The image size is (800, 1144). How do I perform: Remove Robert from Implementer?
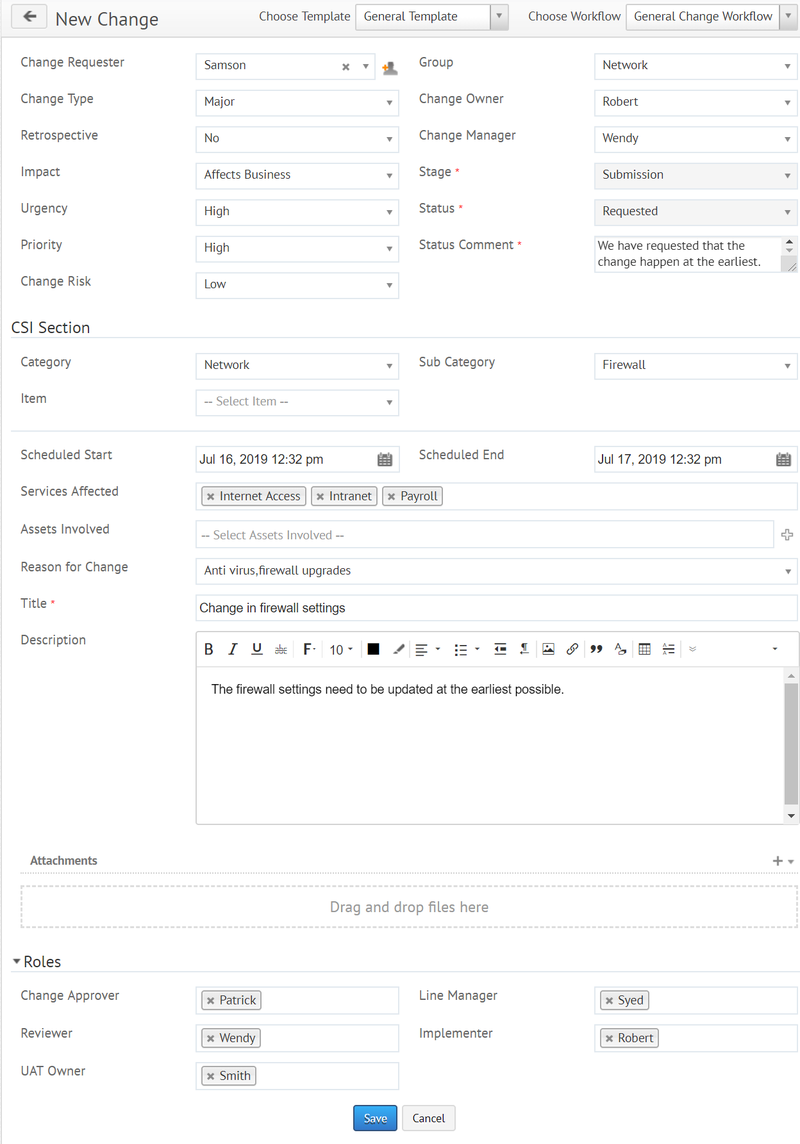pos(609,1039)
